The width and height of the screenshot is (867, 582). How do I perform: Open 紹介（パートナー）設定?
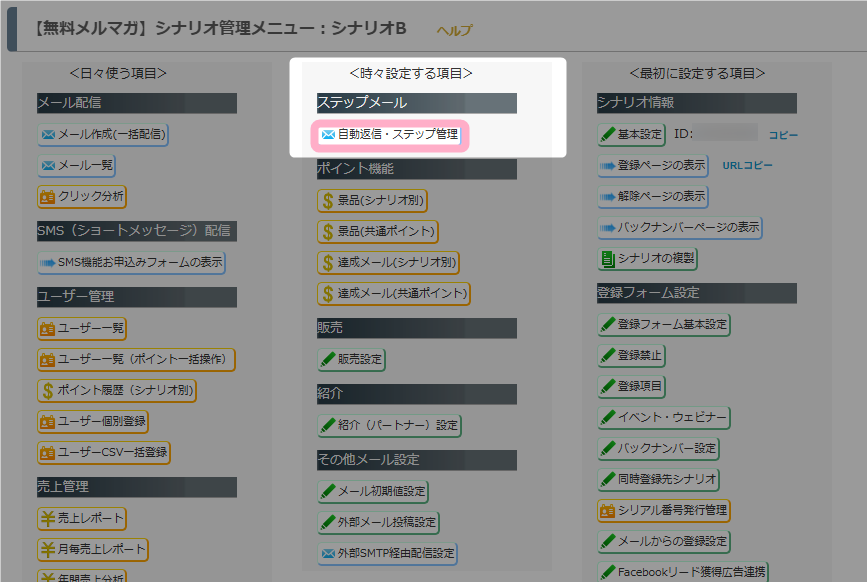click(x=389, y=425)
